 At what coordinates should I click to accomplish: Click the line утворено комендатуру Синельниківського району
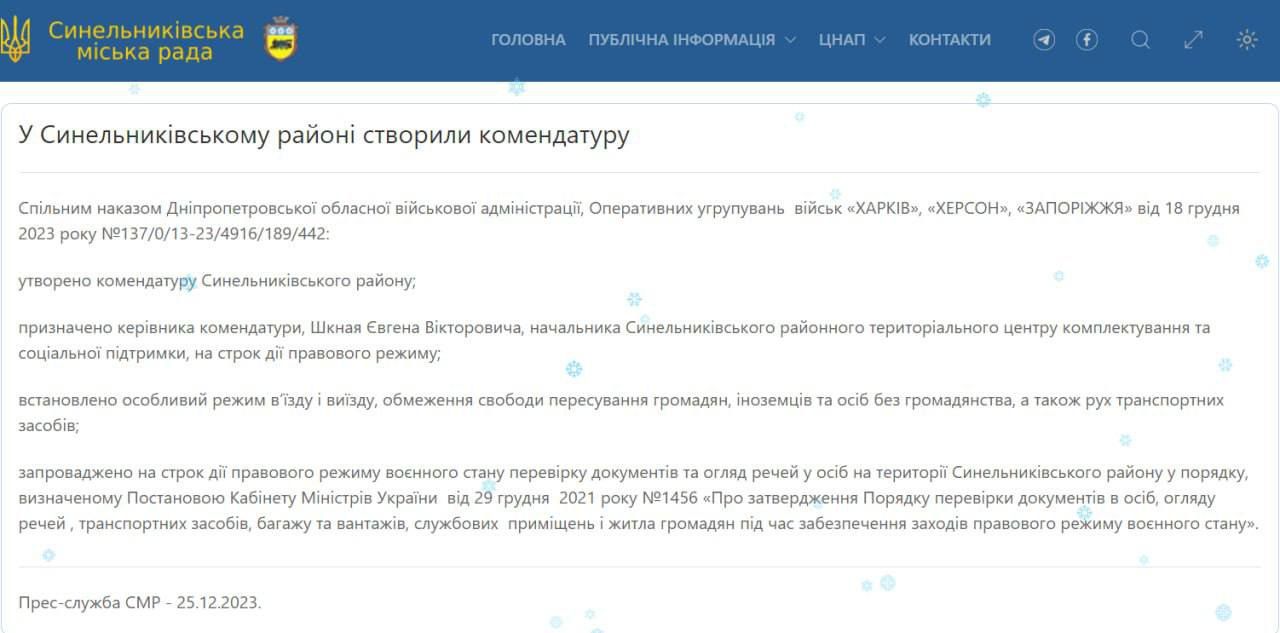217,281
